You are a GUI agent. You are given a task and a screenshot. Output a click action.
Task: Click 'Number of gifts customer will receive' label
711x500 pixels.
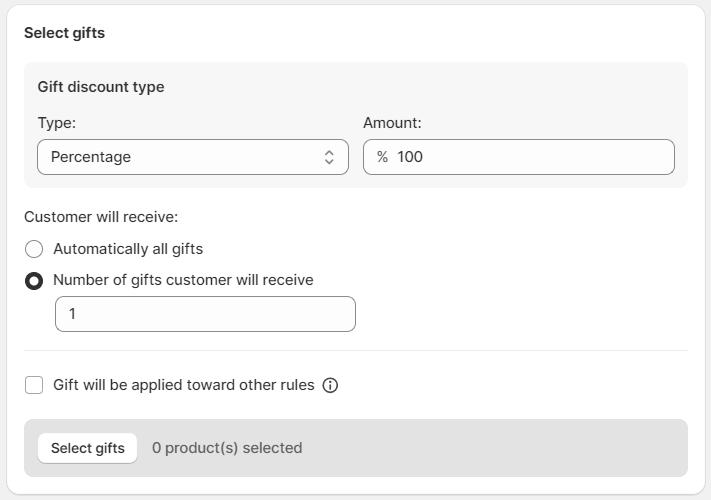183,280
